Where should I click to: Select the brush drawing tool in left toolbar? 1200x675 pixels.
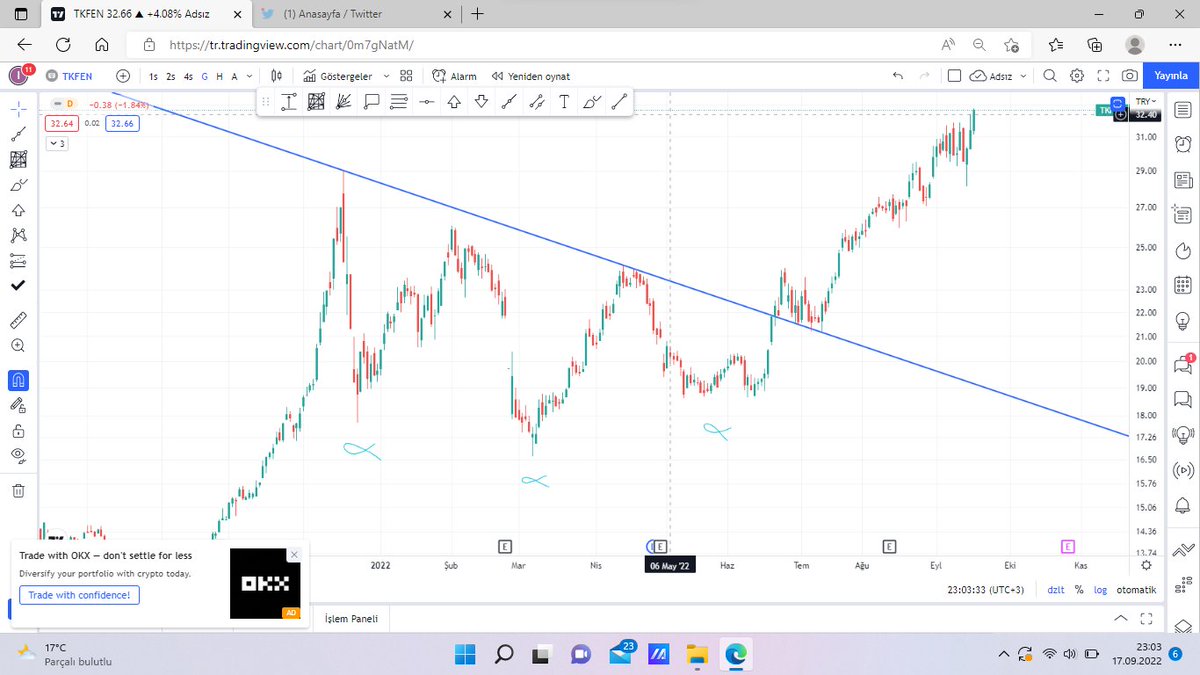coord(18,185)
